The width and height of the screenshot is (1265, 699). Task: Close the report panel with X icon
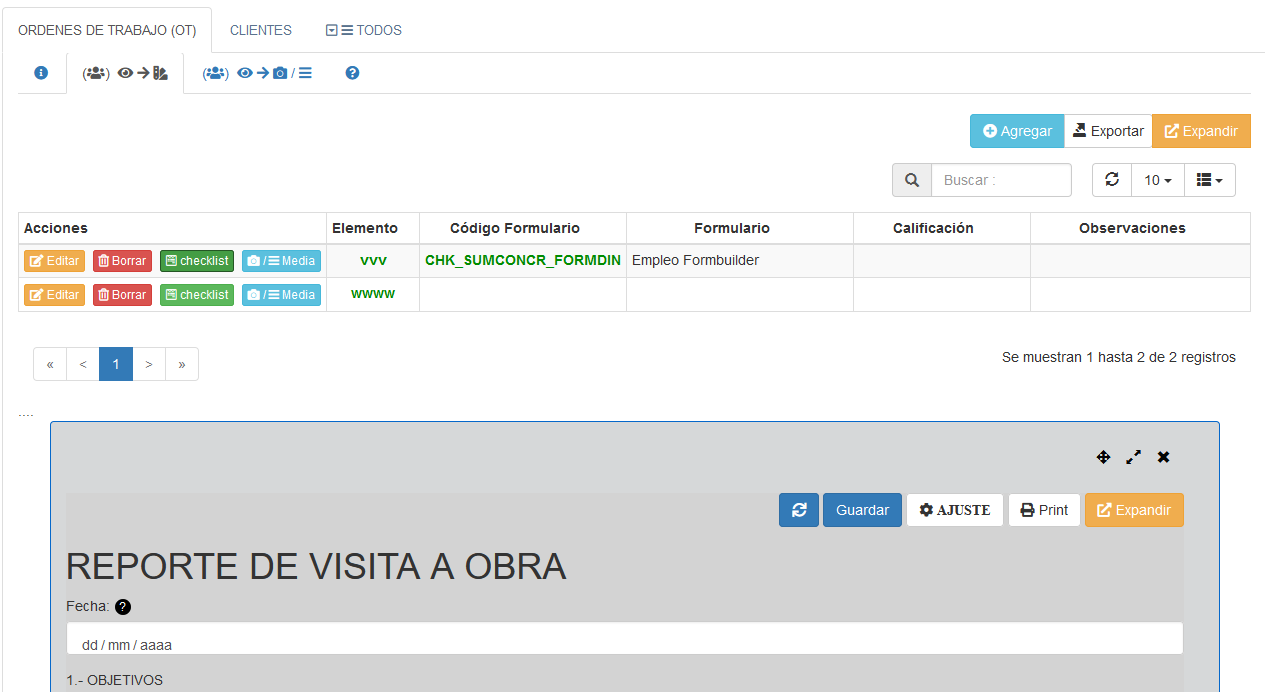click(1163, 457)
